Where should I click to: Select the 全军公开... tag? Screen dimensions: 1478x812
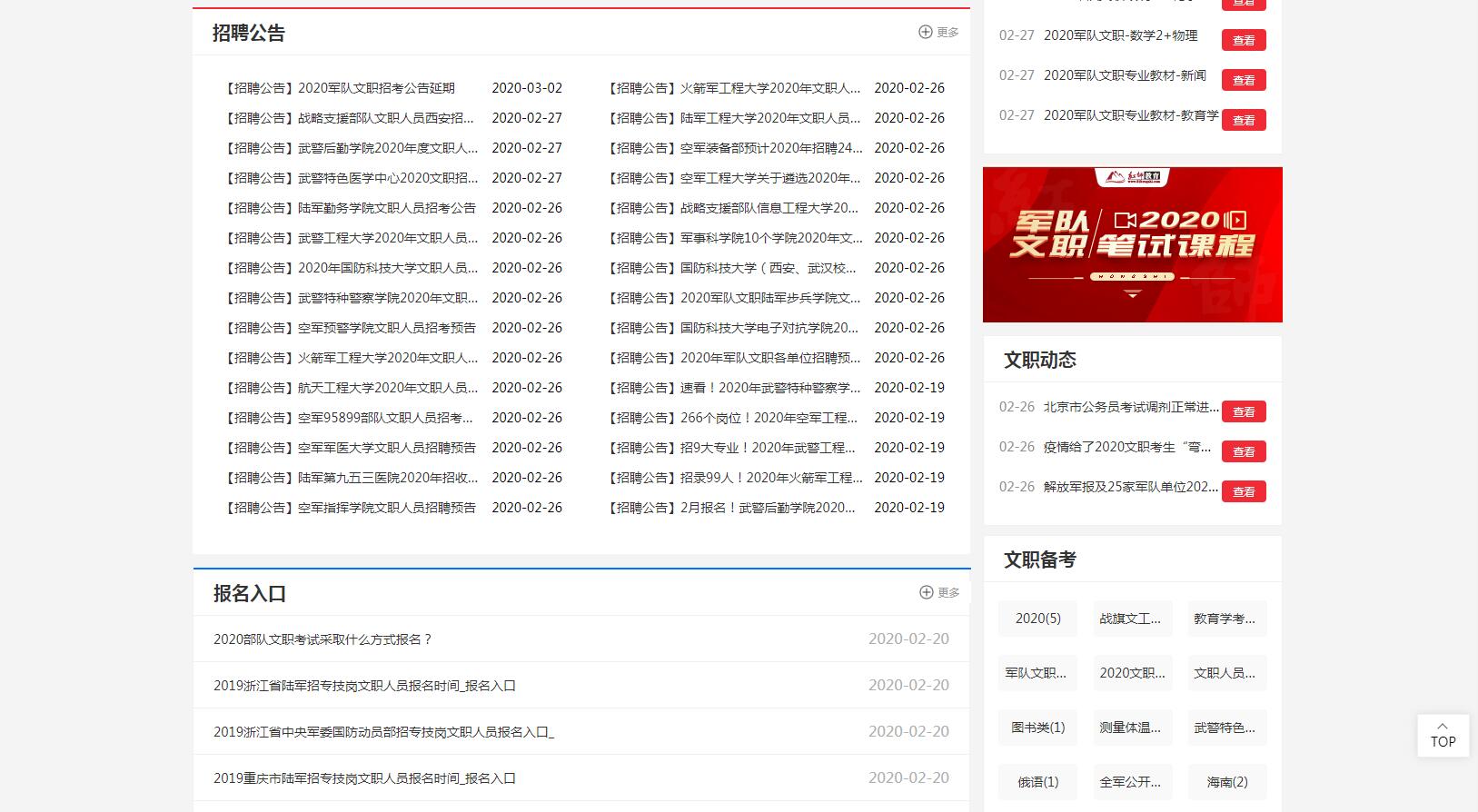click(1132, 782)
